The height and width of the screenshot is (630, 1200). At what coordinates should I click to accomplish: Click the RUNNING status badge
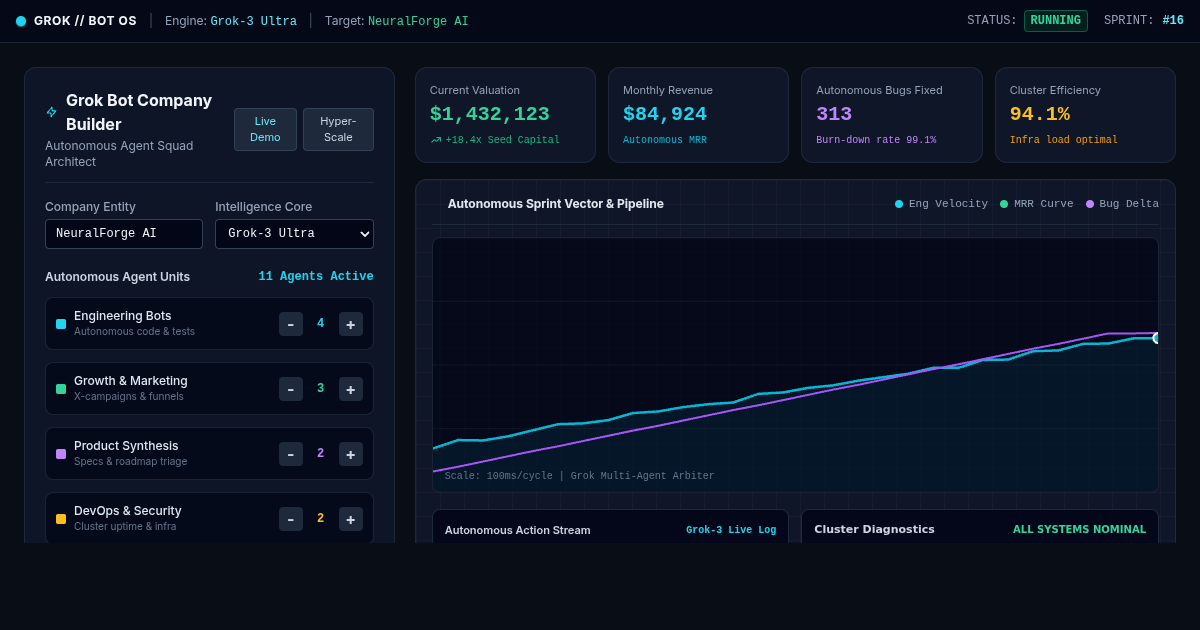1056,21
